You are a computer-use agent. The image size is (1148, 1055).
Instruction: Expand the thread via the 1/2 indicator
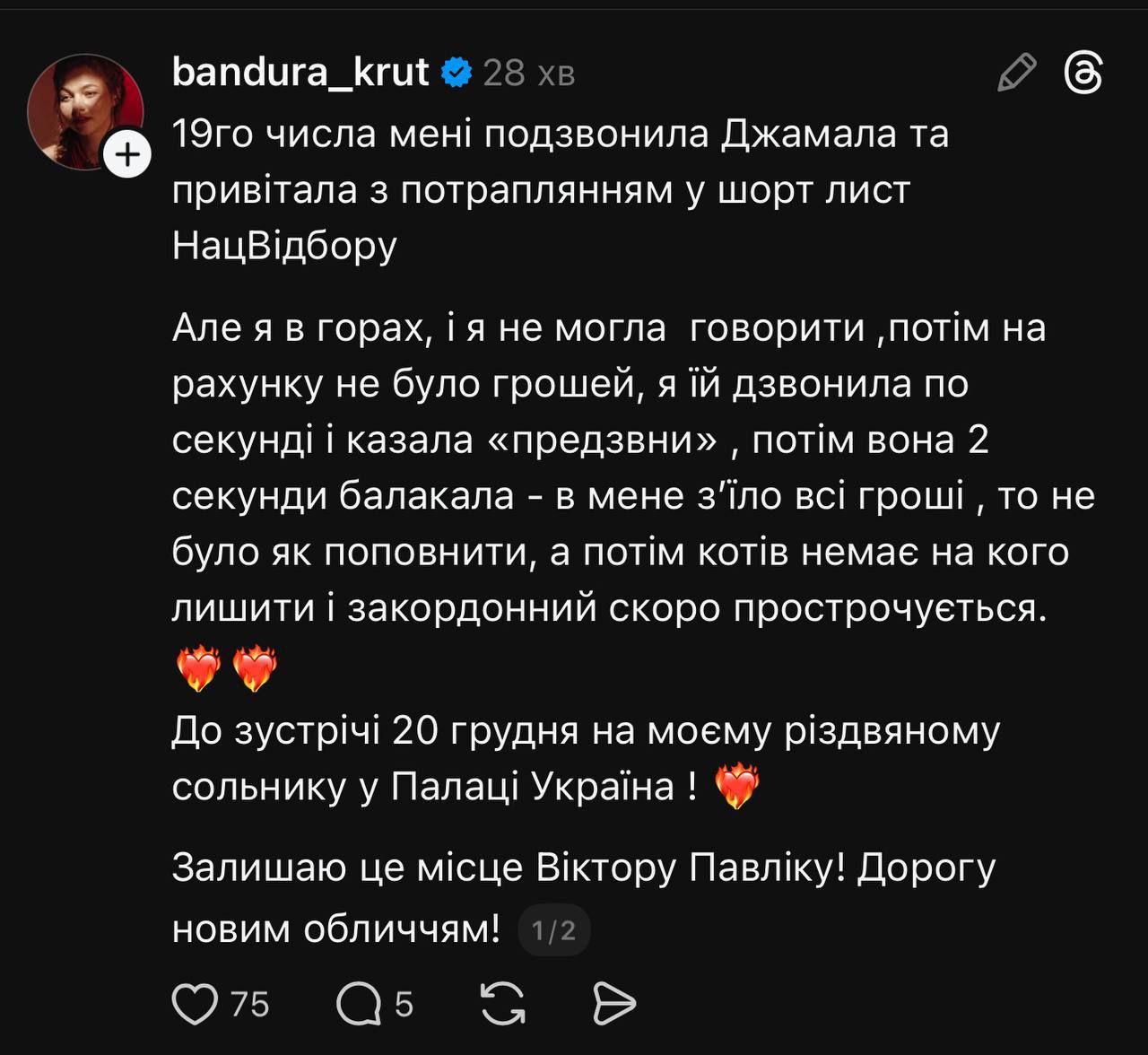point(553,930)
